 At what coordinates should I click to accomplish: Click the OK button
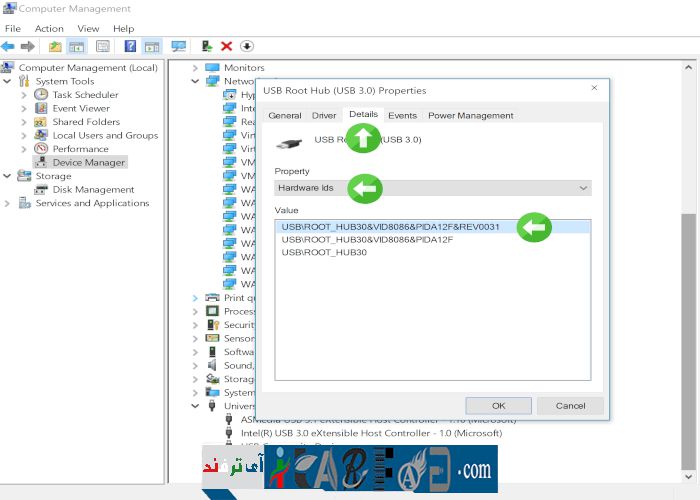pos(498,406)
